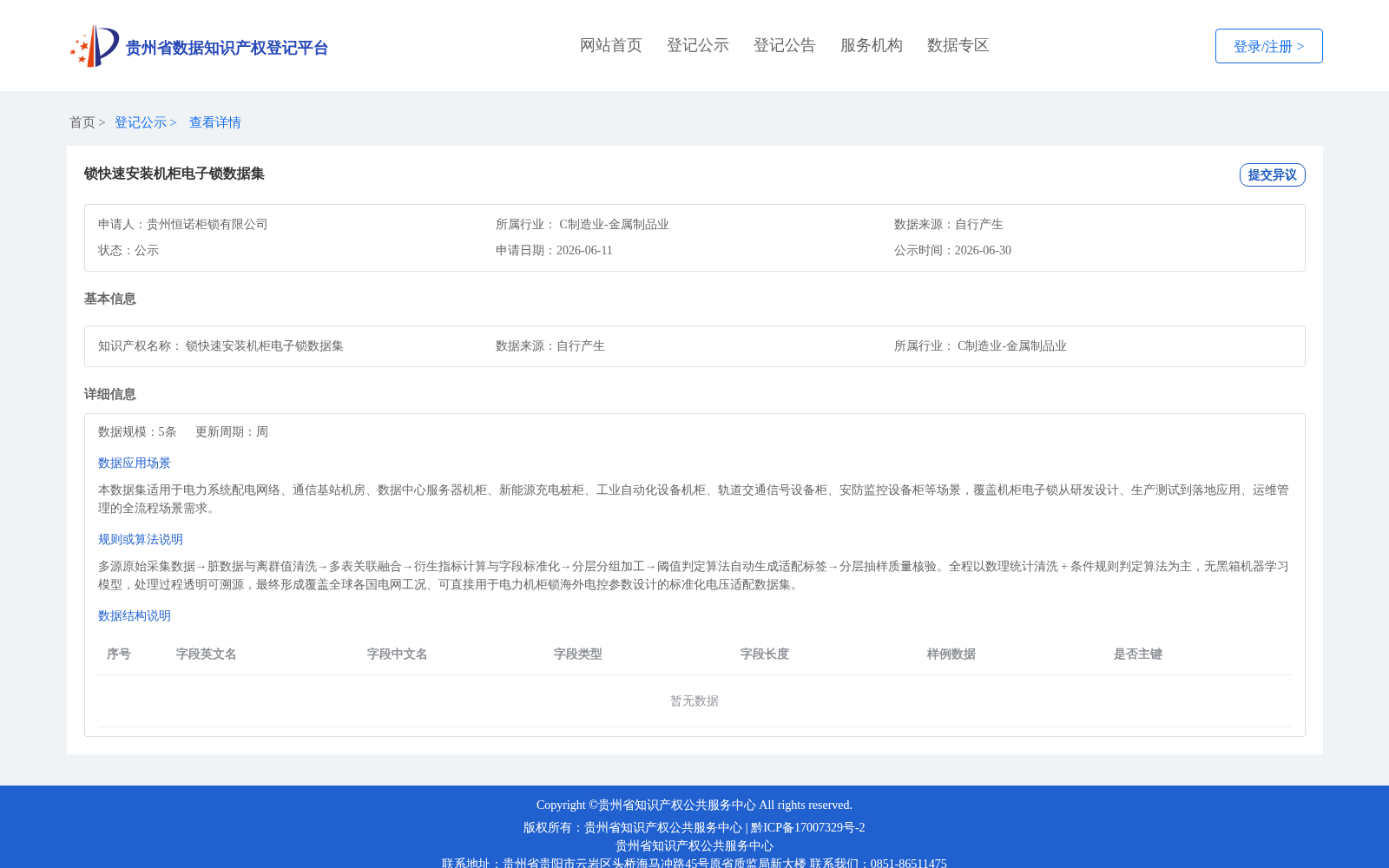Select 知识产权名称 value in 基本信息
Screen dimensions: 1389x868
265,345
